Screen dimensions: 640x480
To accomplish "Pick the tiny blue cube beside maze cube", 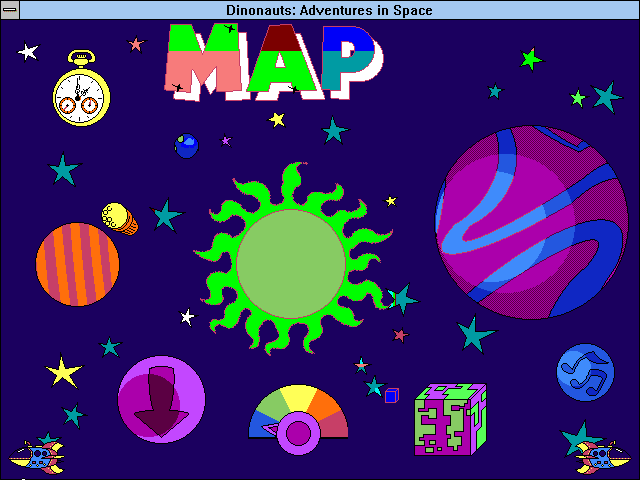I will pyautogui.click(x=392, y=395).
